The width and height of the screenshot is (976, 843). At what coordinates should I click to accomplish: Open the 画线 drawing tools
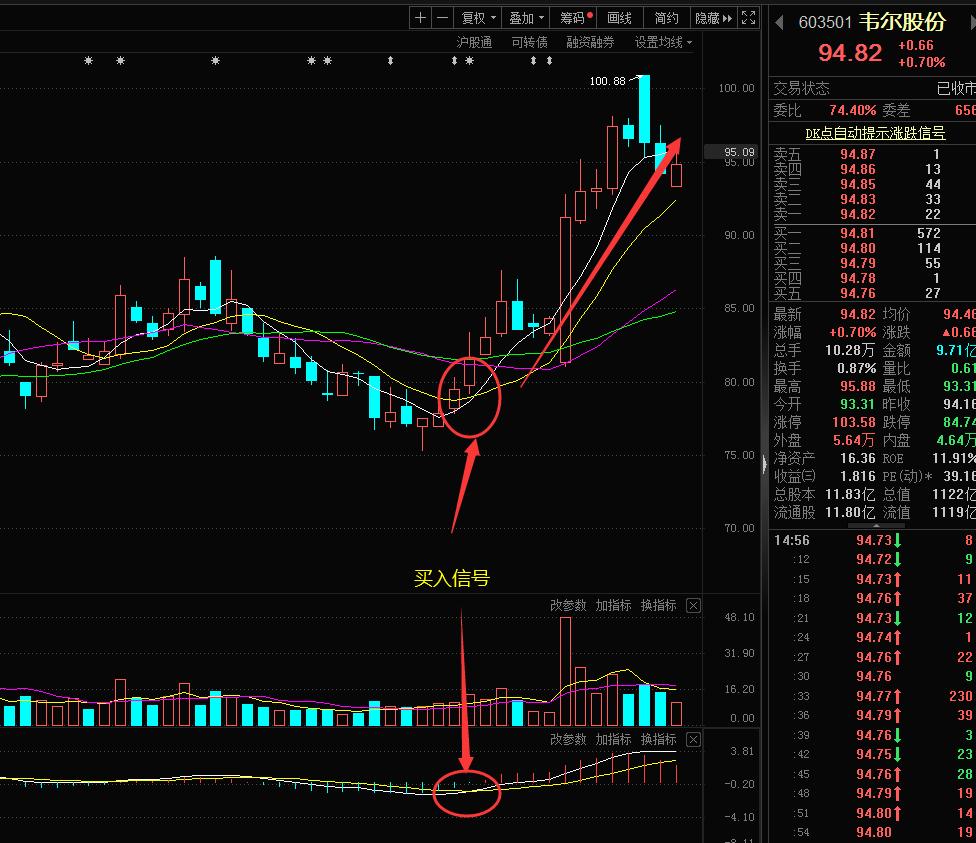click(x=619, y=18)
